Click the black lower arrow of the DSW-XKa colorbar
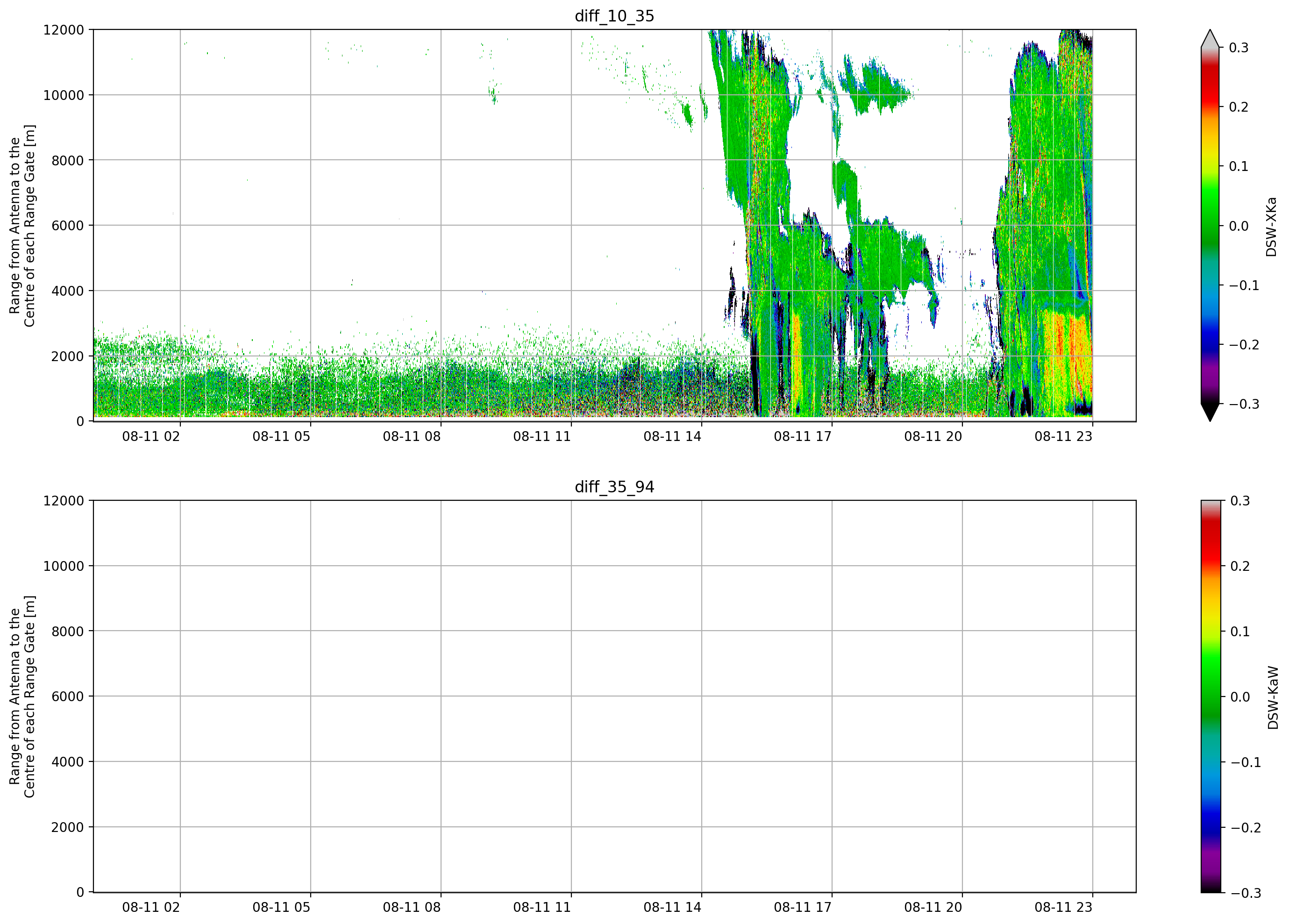The height and width of the screenshot is (924, 1289). click(1210, 412)
